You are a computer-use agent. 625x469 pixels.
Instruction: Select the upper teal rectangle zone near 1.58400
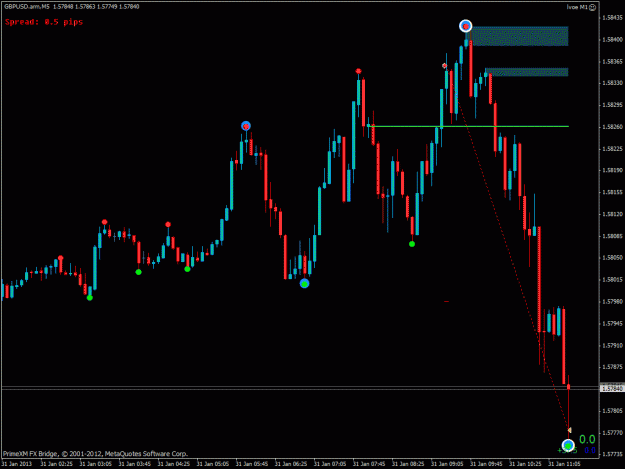(x=520, y=36)
